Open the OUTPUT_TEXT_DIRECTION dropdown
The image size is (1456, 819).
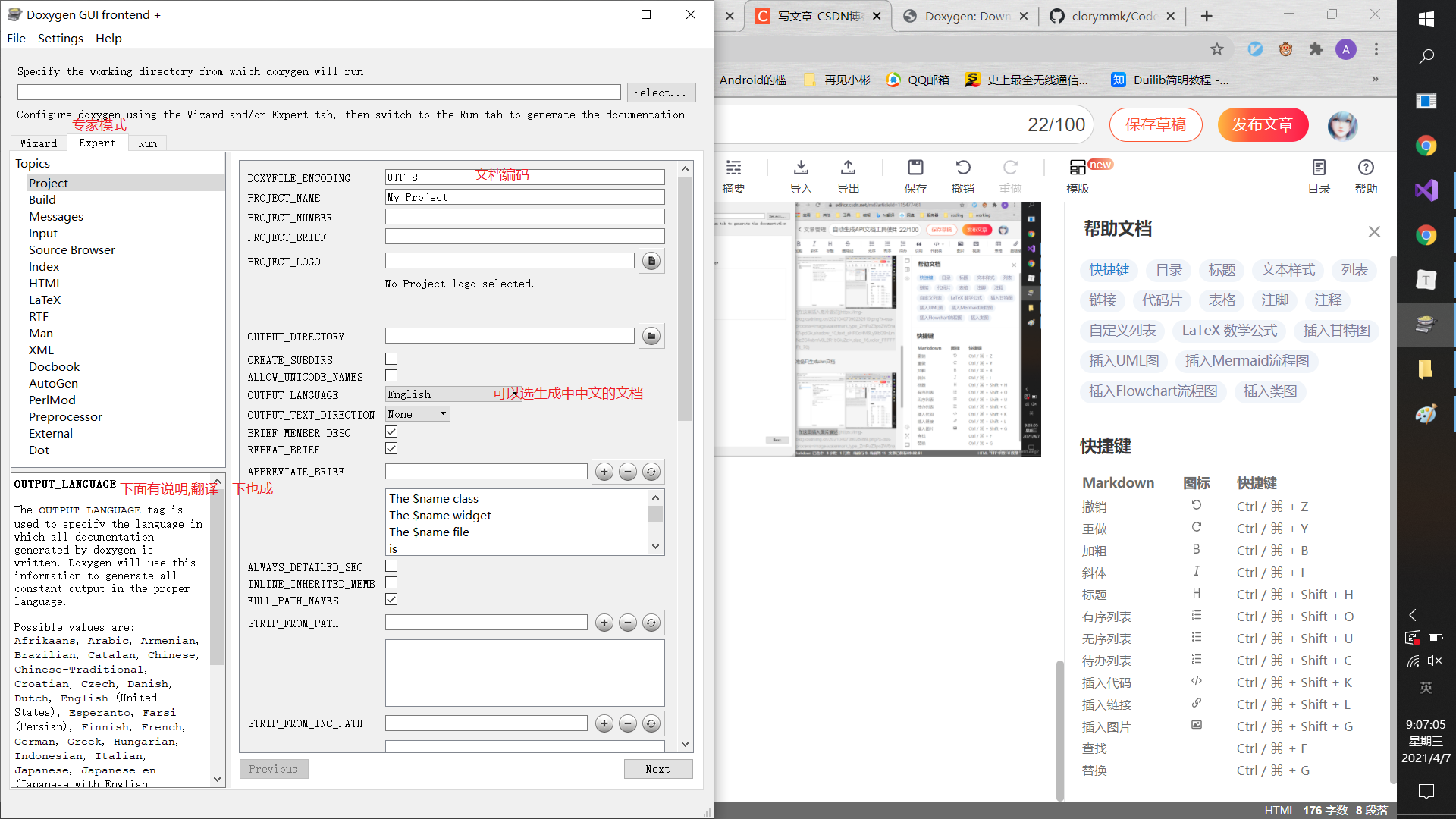(418, 414)
